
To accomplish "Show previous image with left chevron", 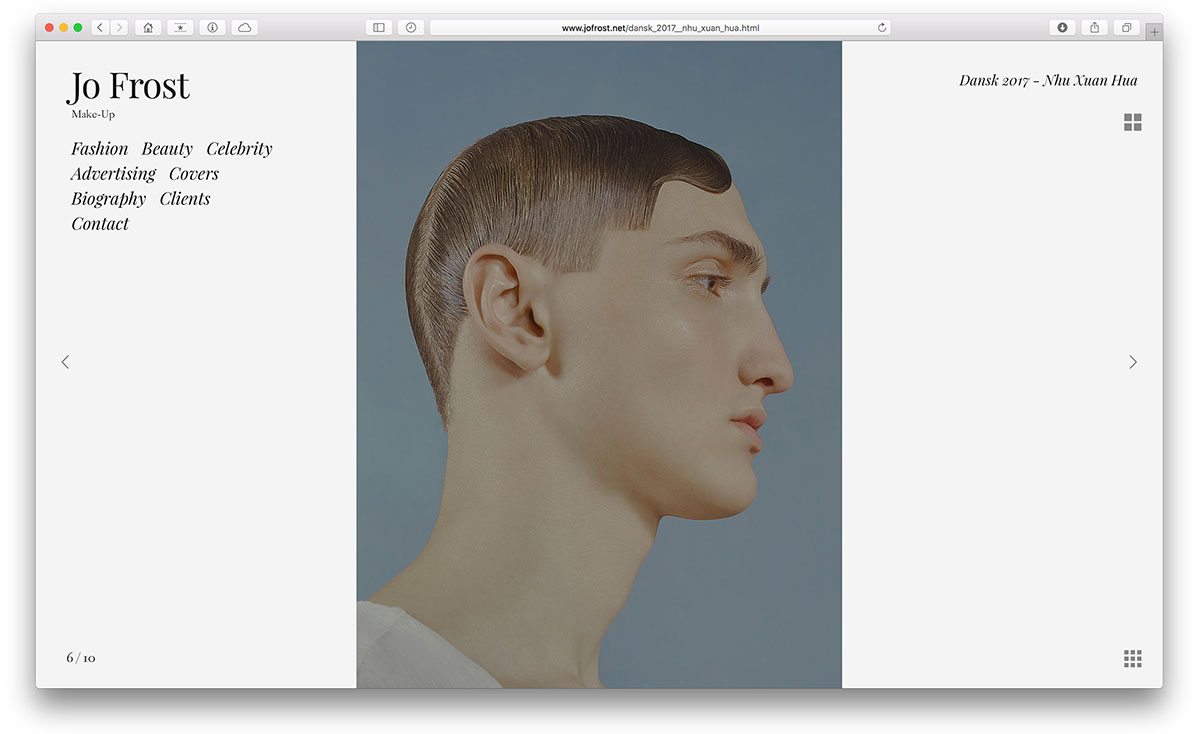I will 66,362.
